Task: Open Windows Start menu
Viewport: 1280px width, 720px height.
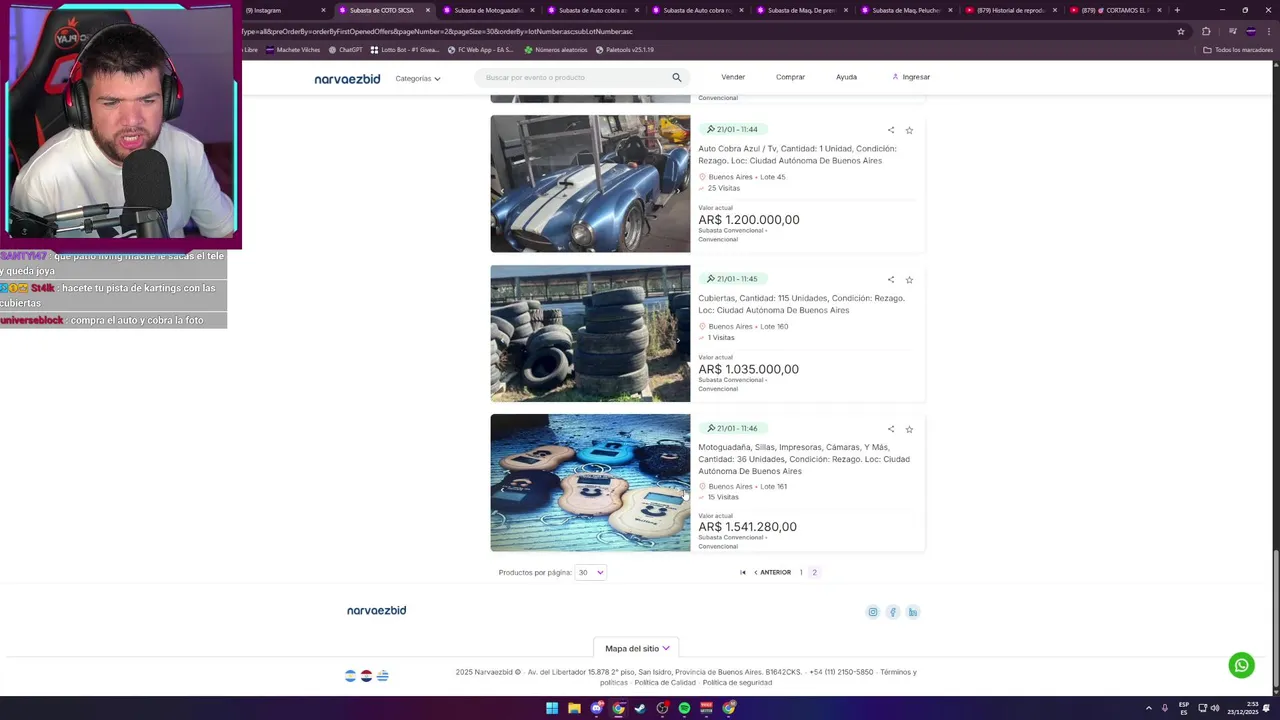Action: 551,708
